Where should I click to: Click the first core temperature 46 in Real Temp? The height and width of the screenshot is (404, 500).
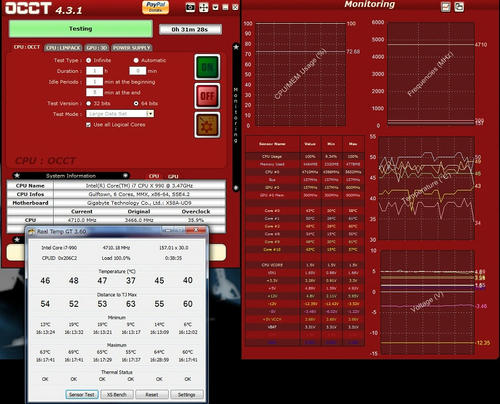click(45, 281)
